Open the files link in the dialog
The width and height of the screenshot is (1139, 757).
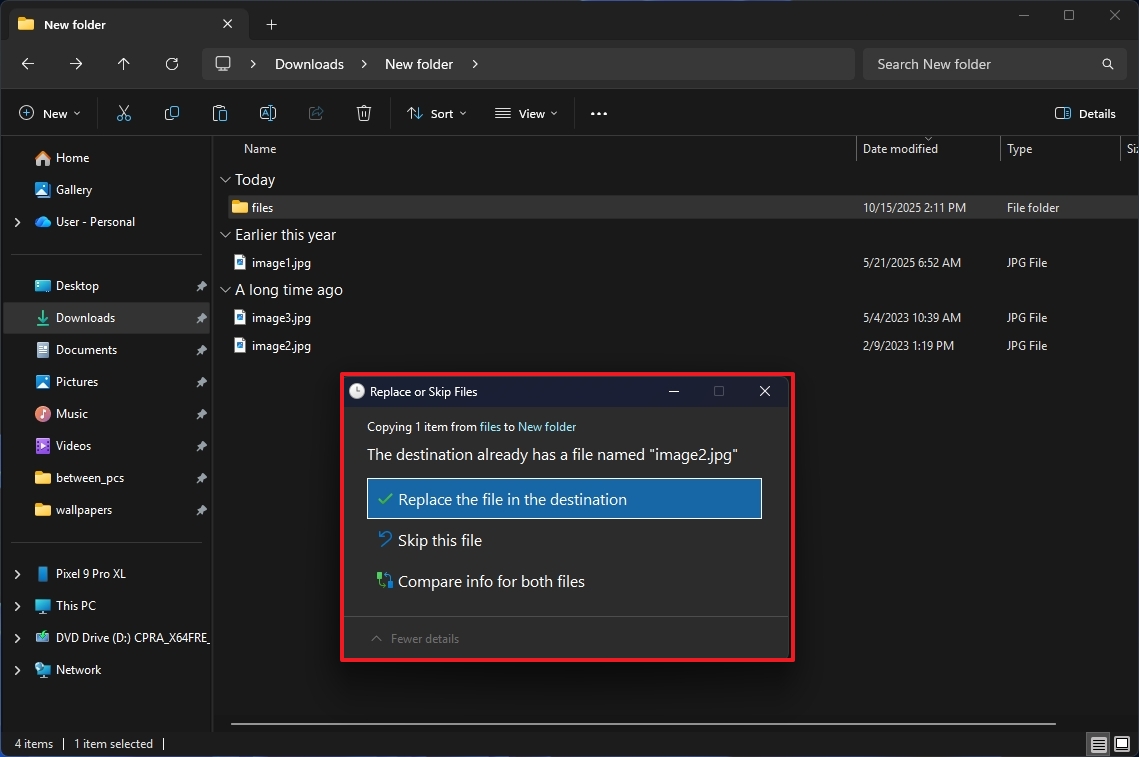tap(489, 426)
